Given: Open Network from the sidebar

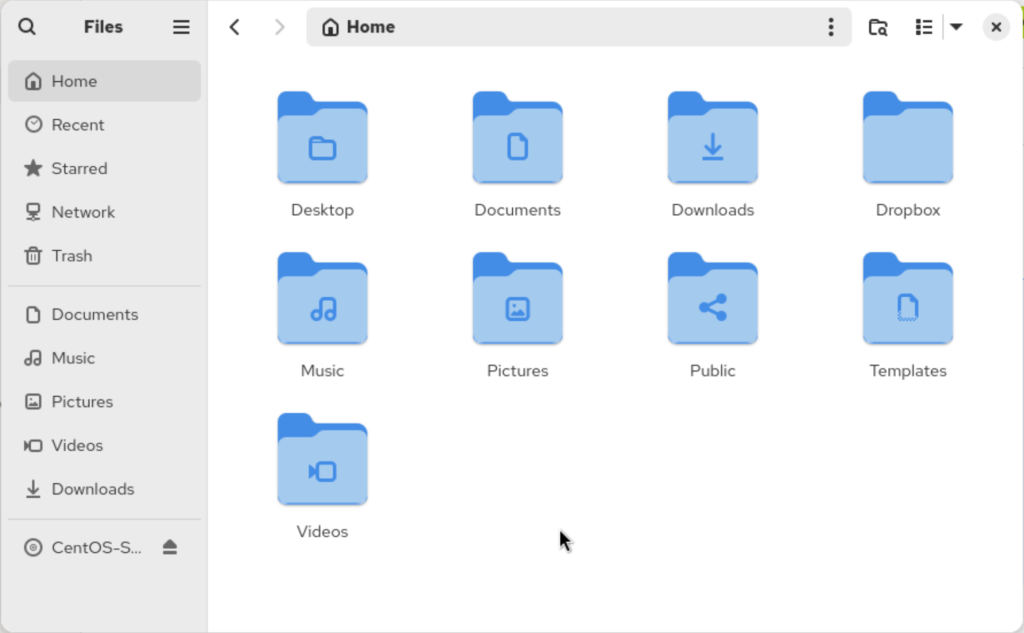Looking at the screenshot, I should [83, 212].
